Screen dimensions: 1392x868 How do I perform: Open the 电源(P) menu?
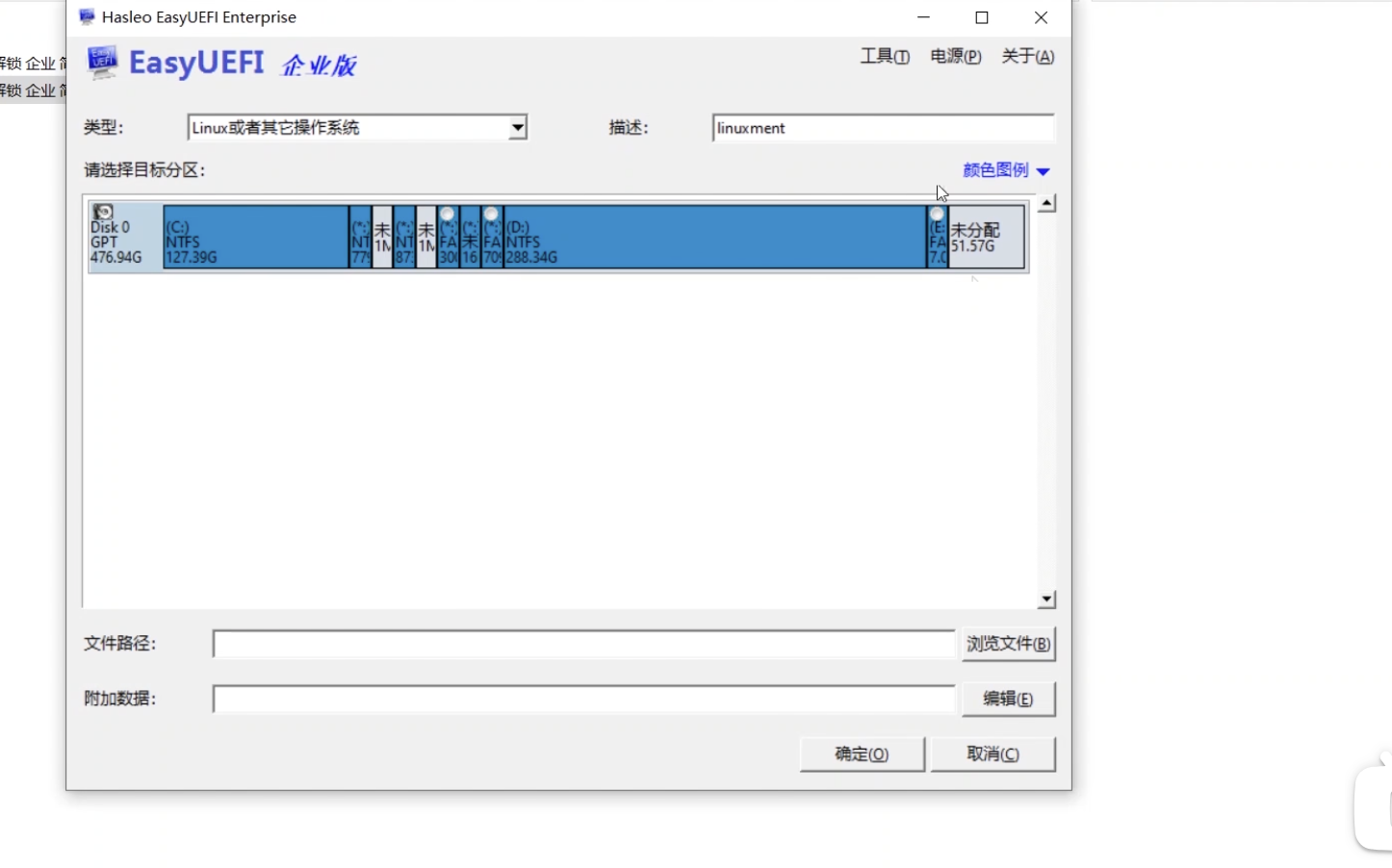(956, 57)
